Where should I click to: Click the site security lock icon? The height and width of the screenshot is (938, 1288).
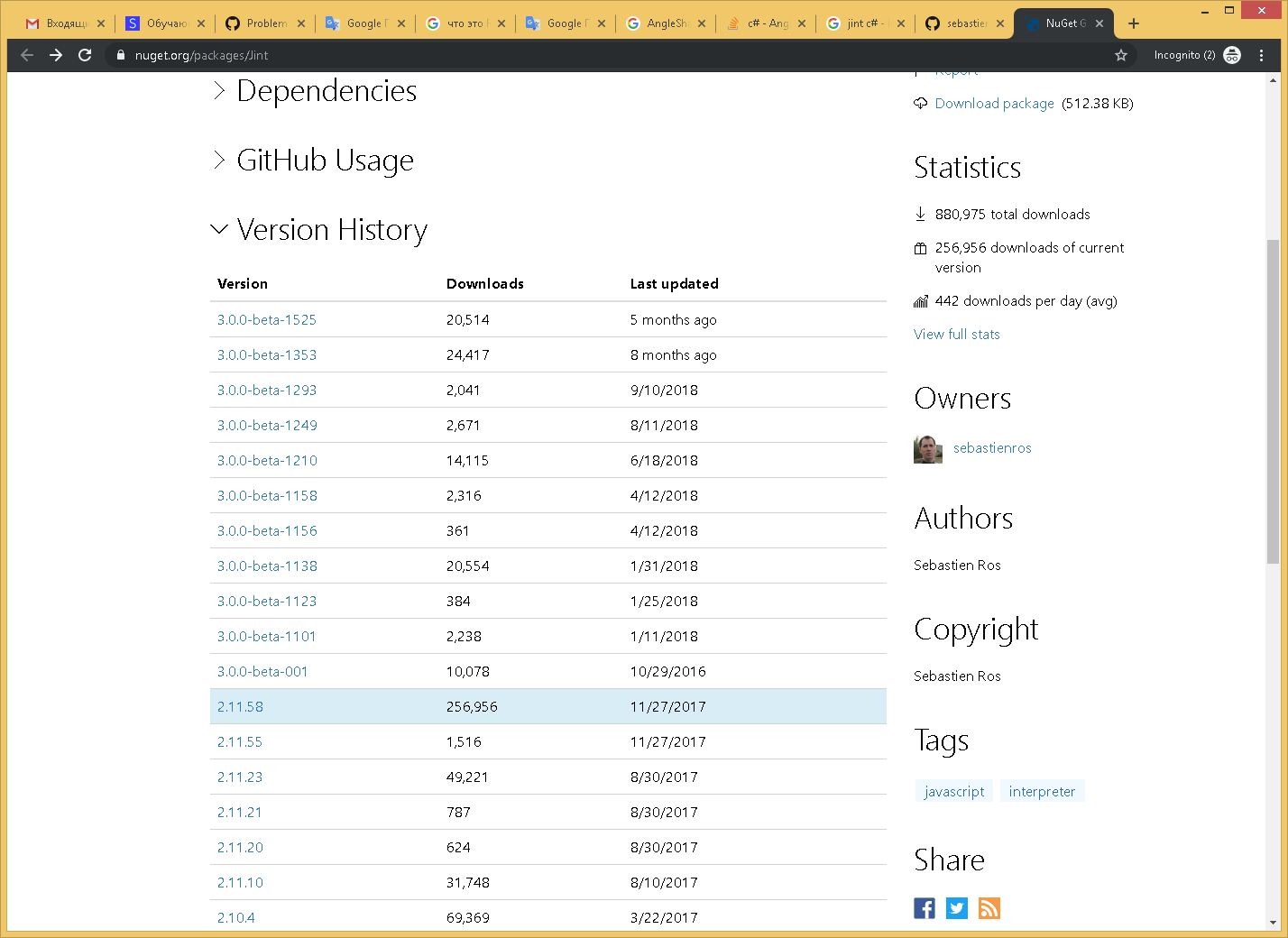(x=120, y=55)
